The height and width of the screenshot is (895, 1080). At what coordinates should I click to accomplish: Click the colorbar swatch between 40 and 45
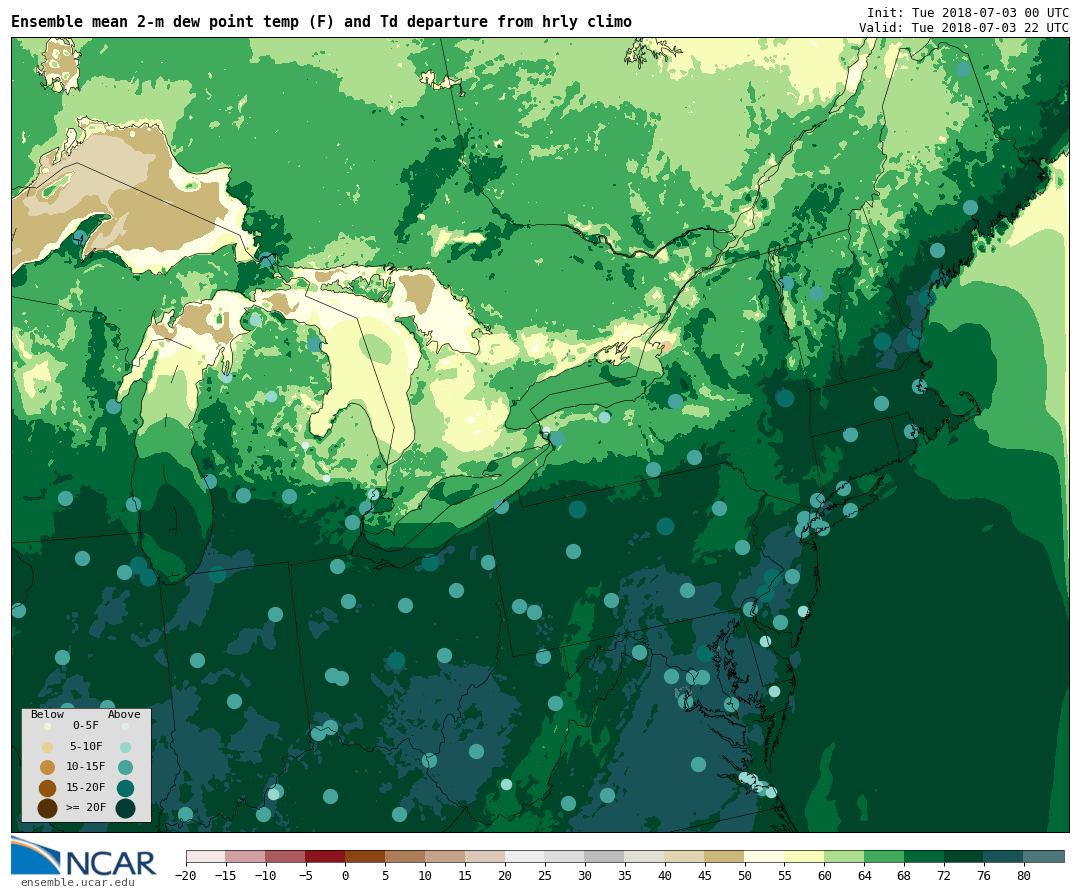coord(685,856)
